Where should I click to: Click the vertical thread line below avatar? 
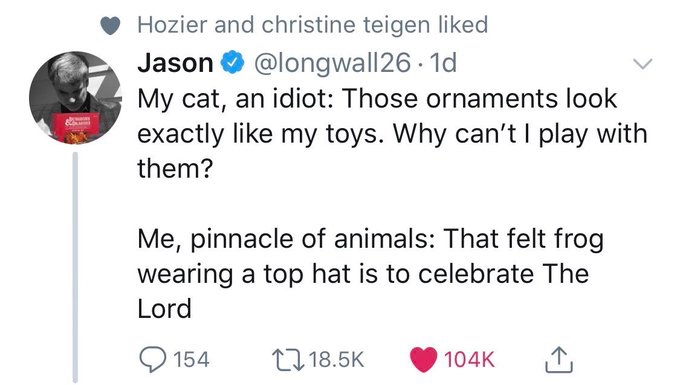[75, 267]
